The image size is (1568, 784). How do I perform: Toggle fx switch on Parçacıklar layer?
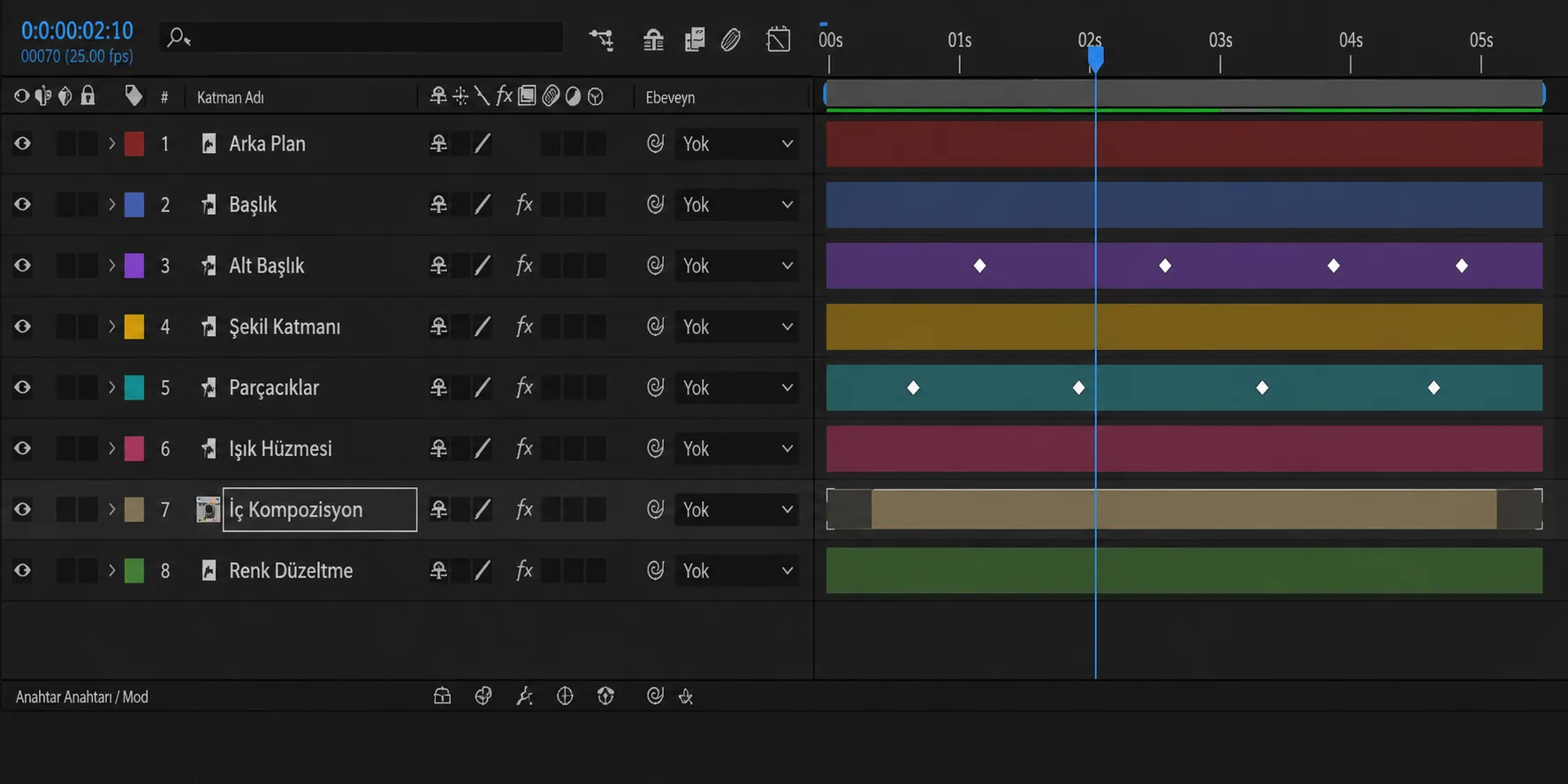click(x=524, y=387)
